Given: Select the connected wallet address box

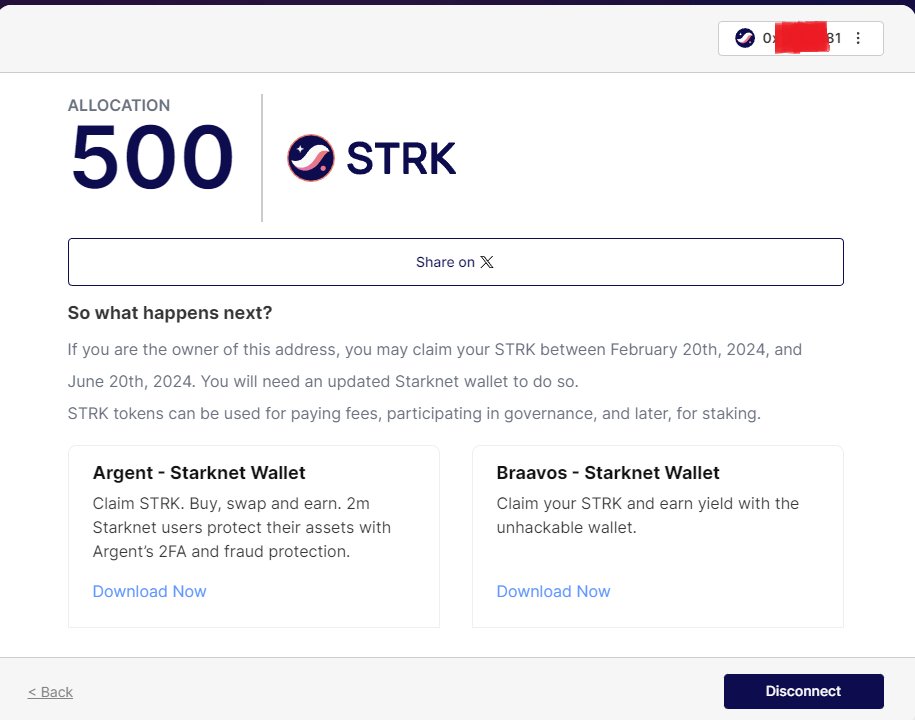Looking at the screenshot, I should pos(801,39).
